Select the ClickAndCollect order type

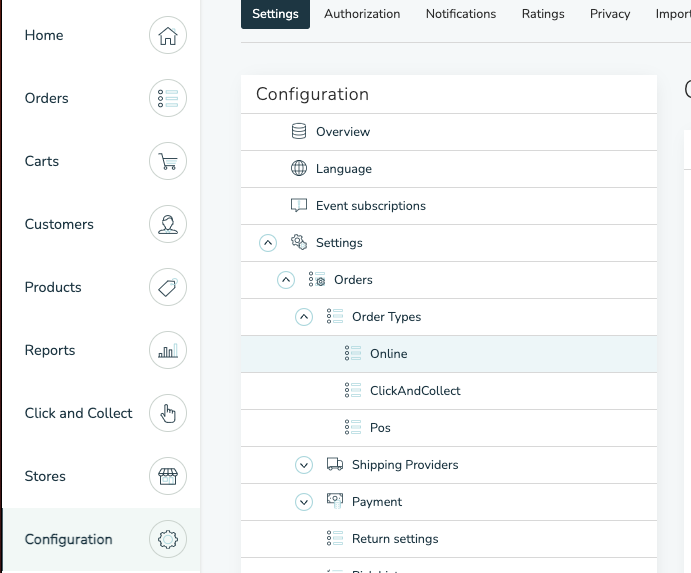(415, 391)
